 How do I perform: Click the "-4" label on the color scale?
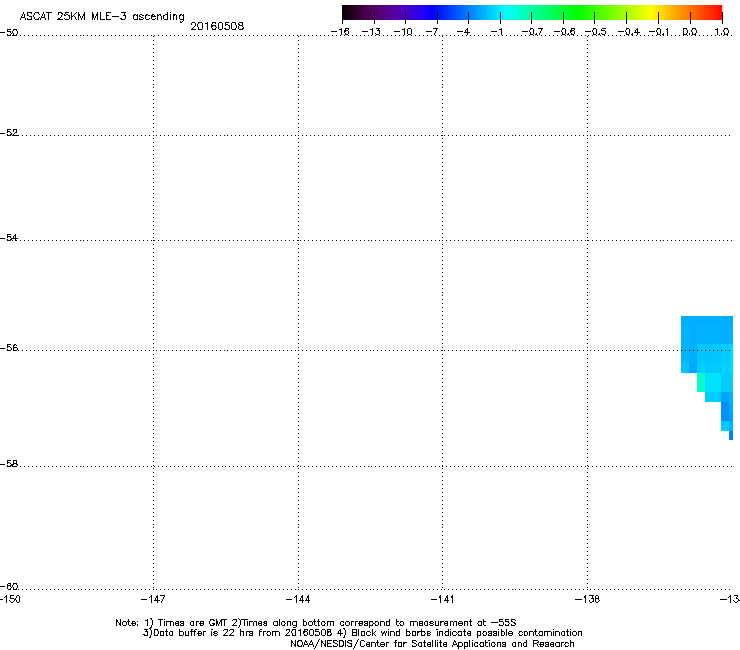click(463, 32)
